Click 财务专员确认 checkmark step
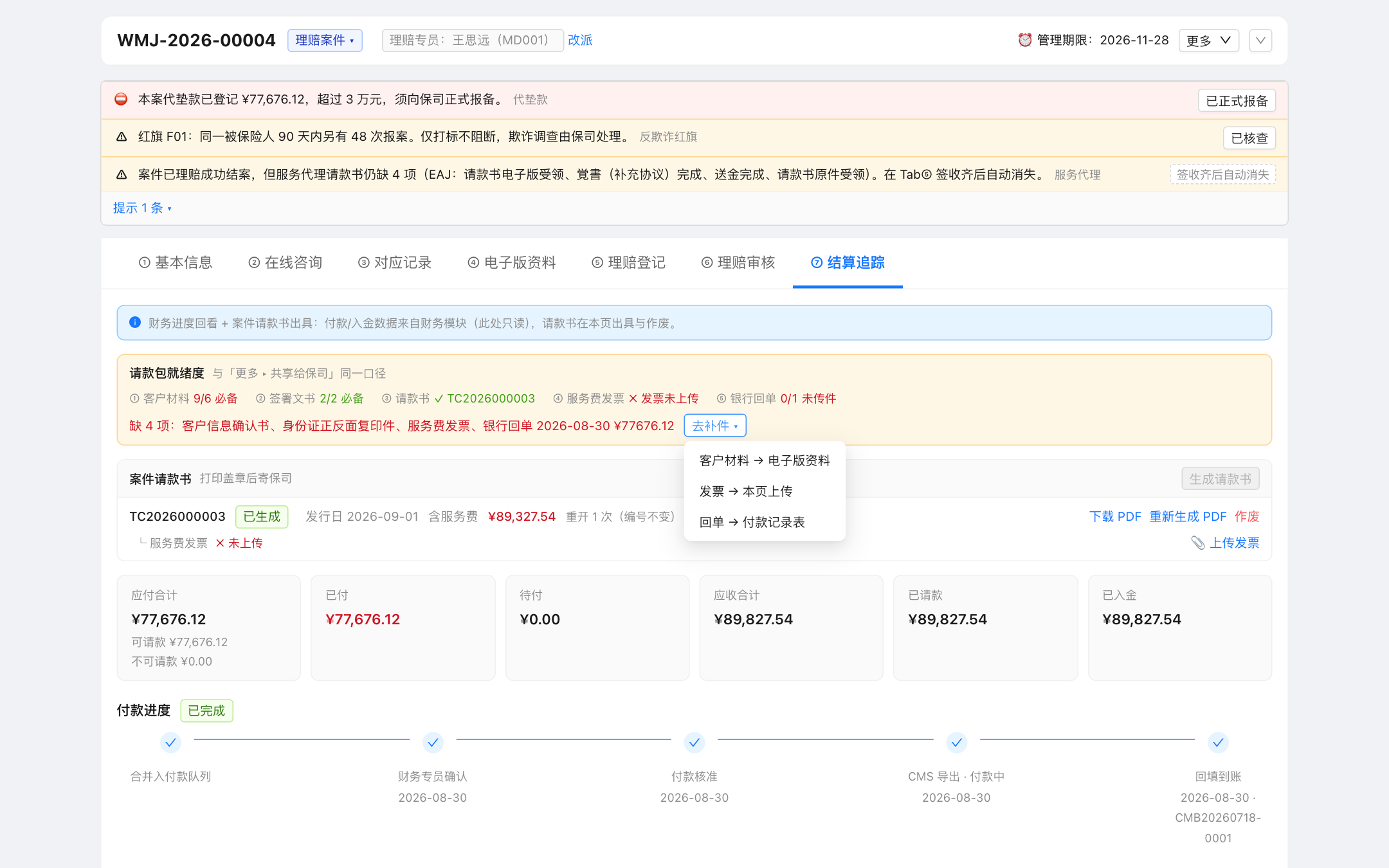This screenshot has height=868, width=1389. pyautogui.click(x=433, y=743)
